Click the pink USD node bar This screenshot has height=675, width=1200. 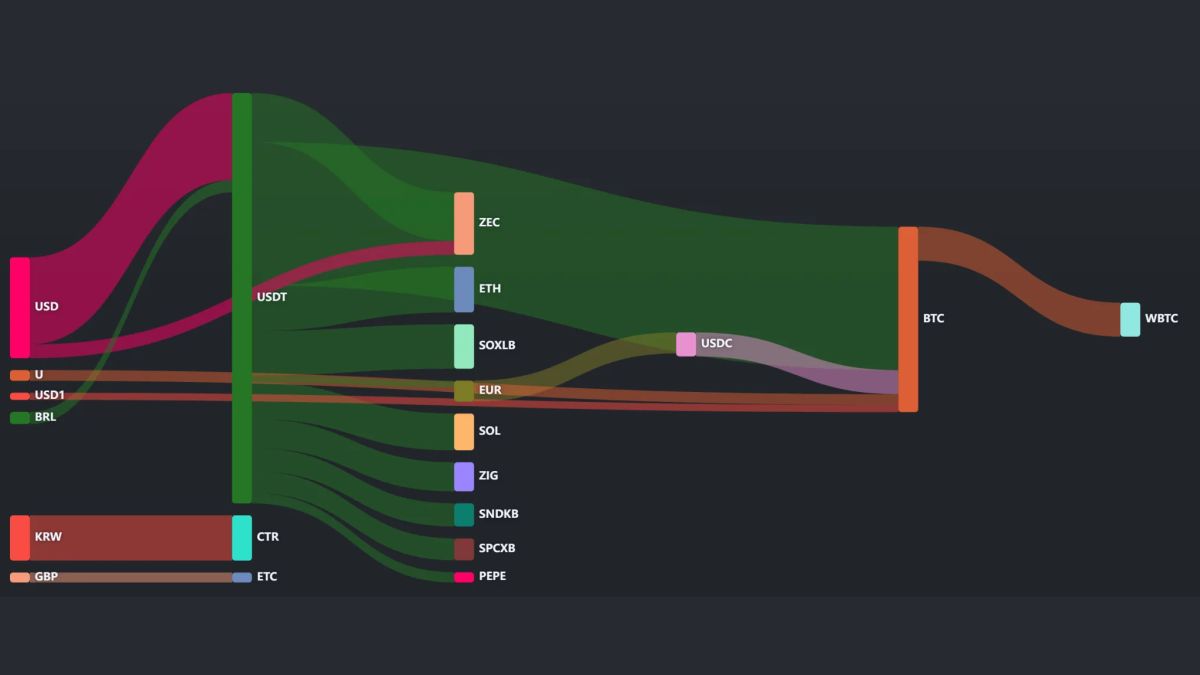pos(20,307)
